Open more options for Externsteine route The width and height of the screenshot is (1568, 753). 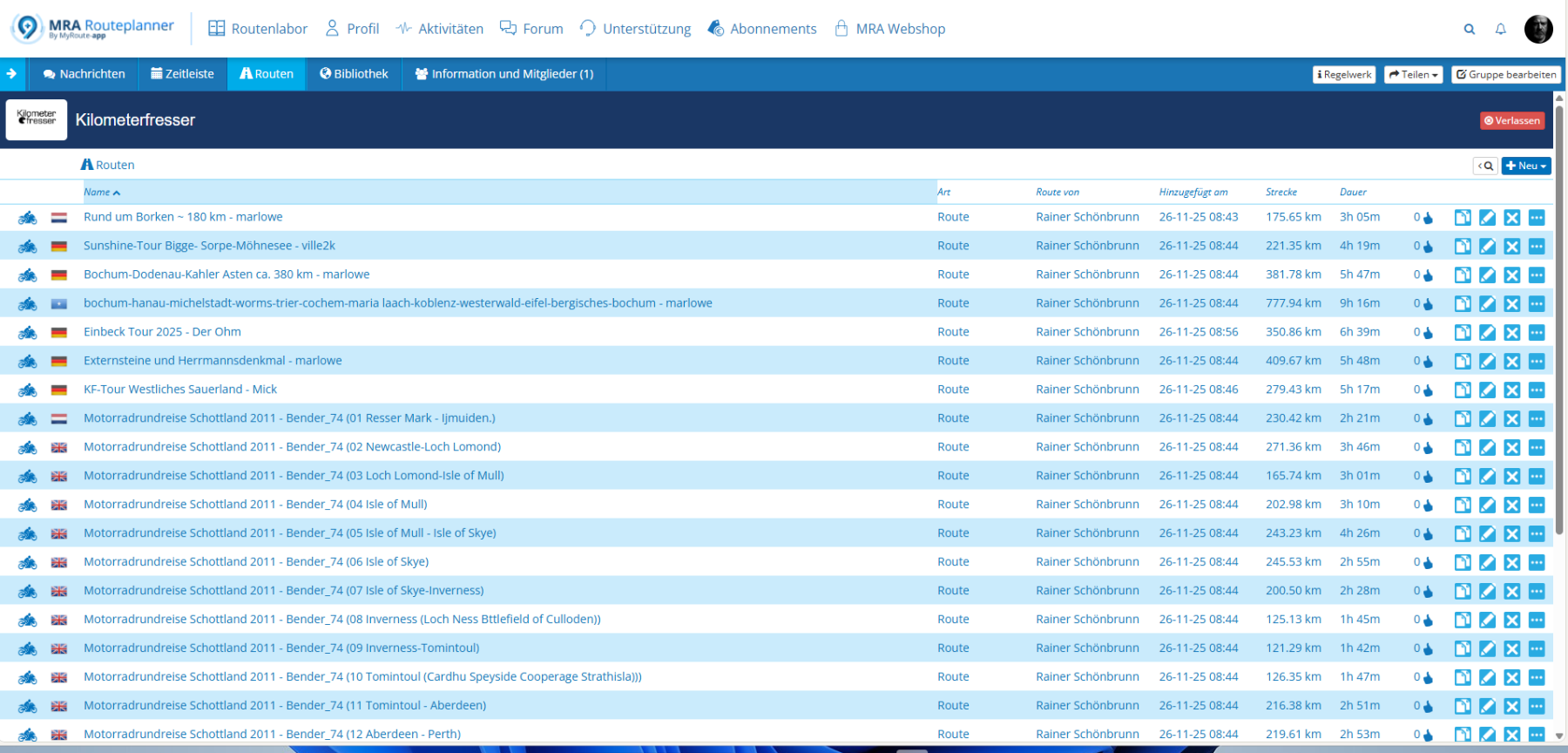1536,362
